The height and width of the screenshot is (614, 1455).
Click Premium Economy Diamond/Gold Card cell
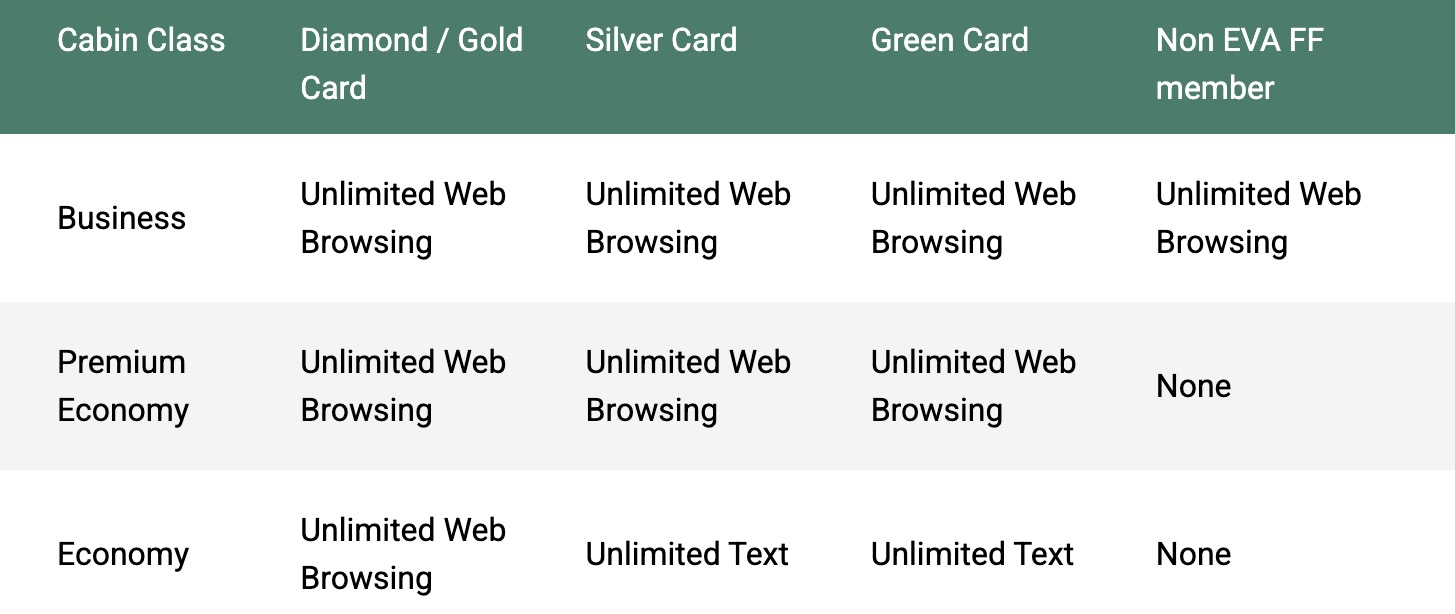tap(403, 386)
